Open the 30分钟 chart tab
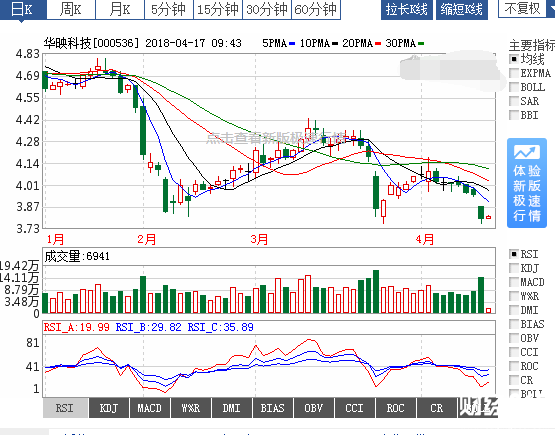 (267, 9)
